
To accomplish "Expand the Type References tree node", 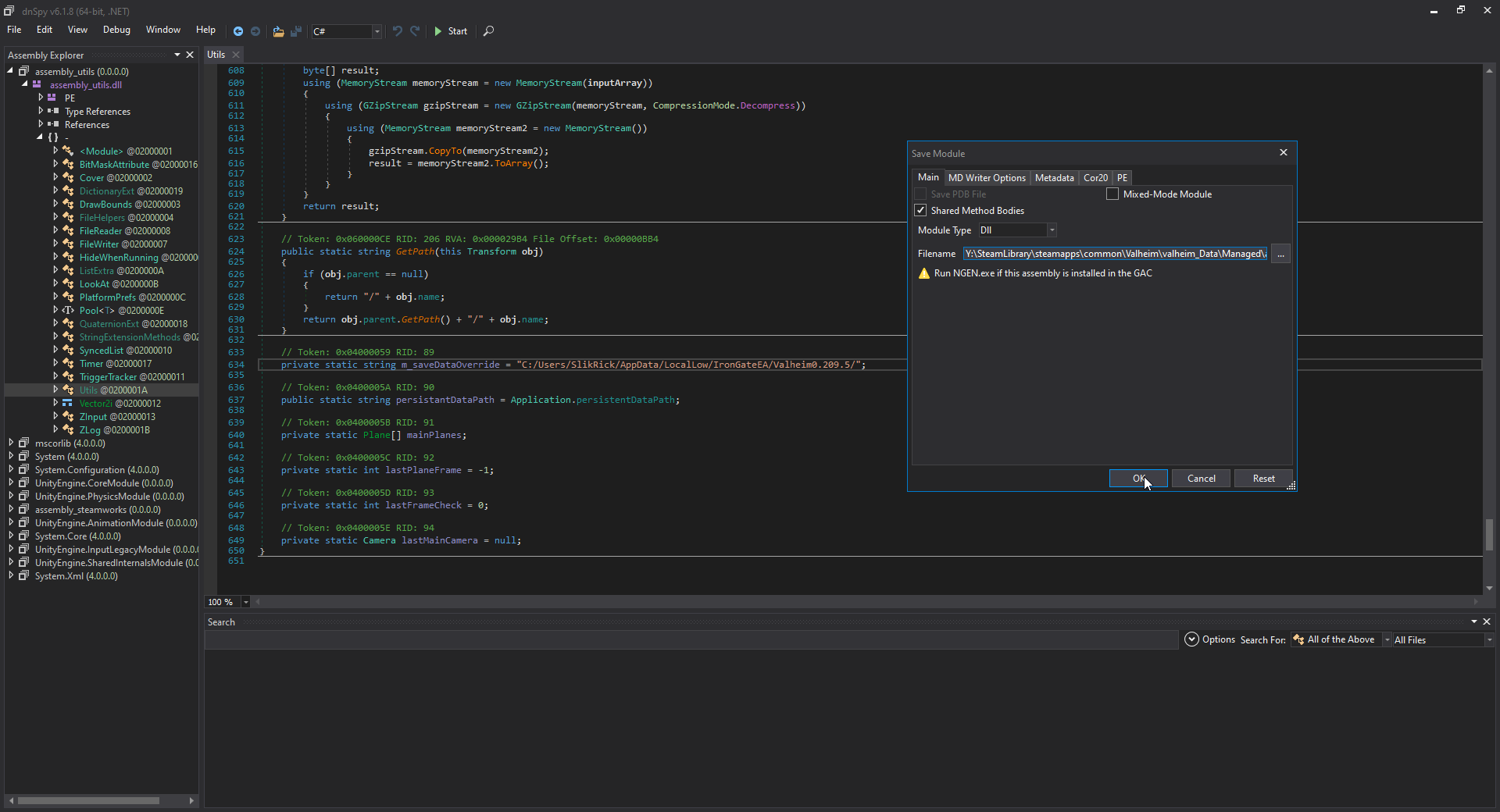I will pyautogui.click(x=41, y=112).
